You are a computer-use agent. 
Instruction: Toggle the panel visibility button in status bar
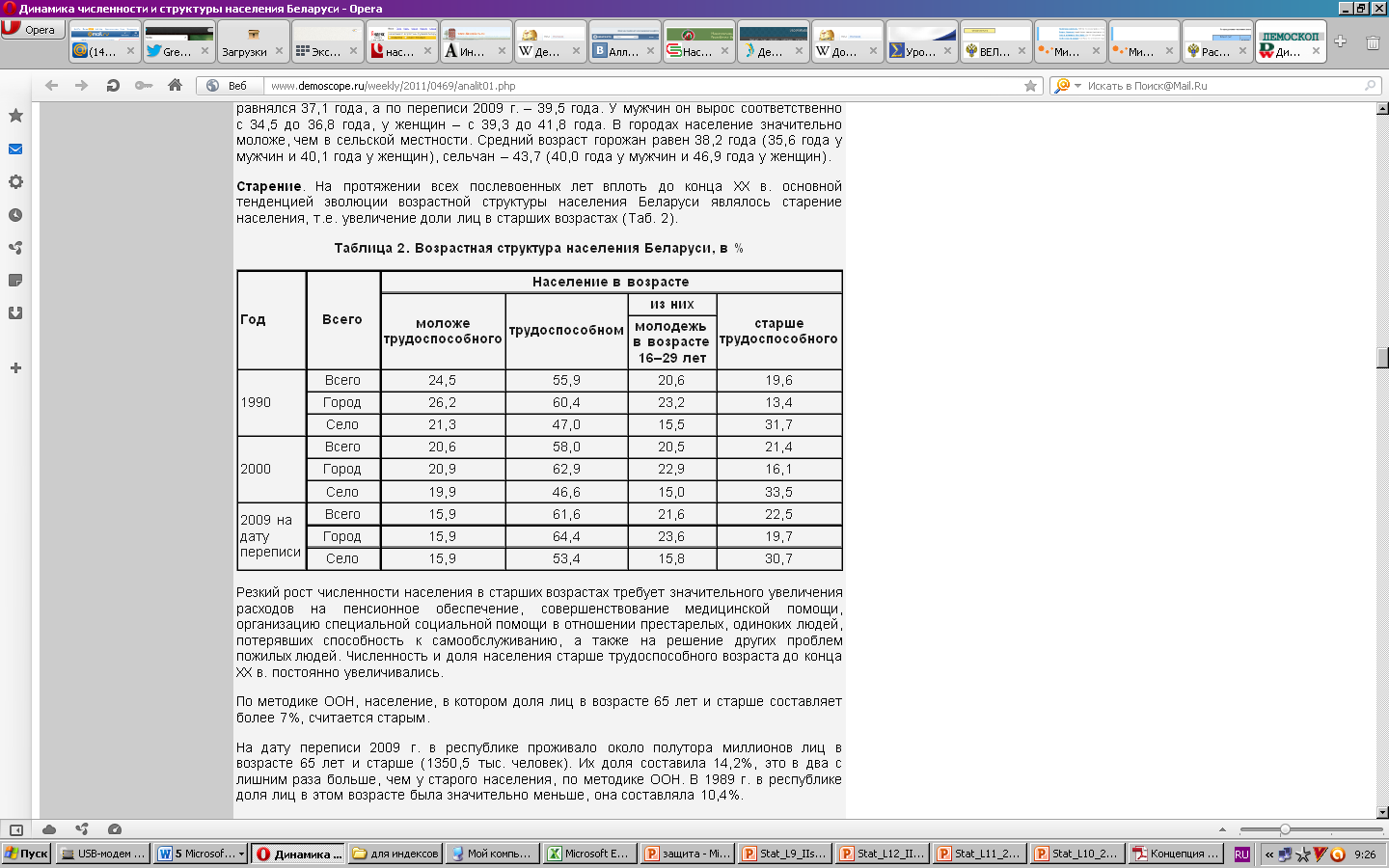point(15,829)
